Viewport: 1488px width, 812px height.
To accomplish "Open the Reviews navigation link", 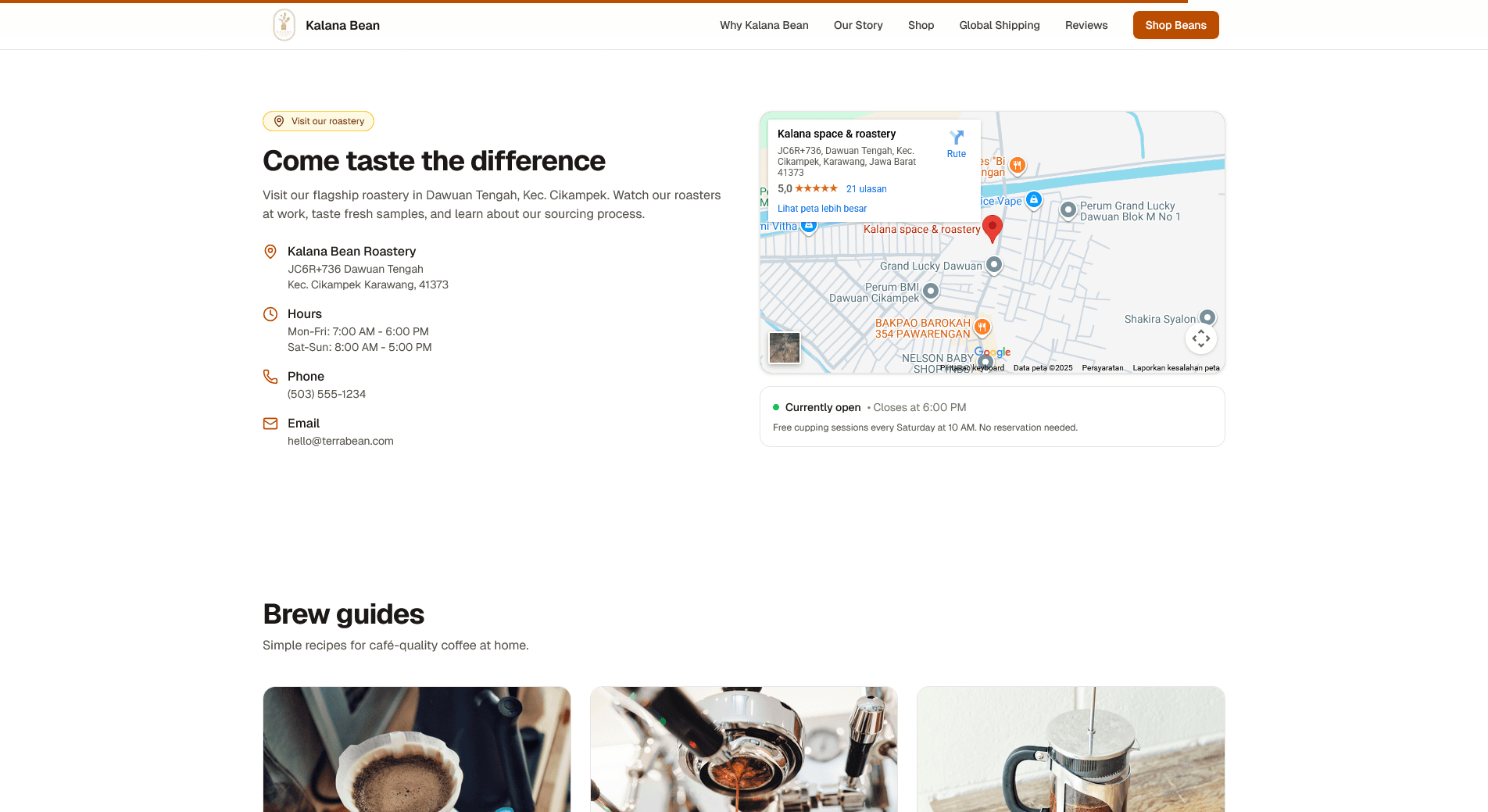I will point(1086,25).
